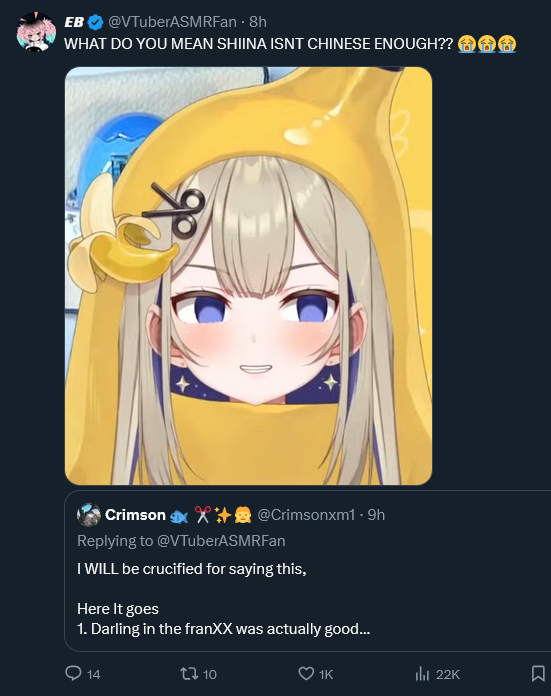This screenshot has width=551, height=696.
Task: Open the @VTuberASMRFan handle in tweet header
Action: pyautogui.click(x=172, y=22)
